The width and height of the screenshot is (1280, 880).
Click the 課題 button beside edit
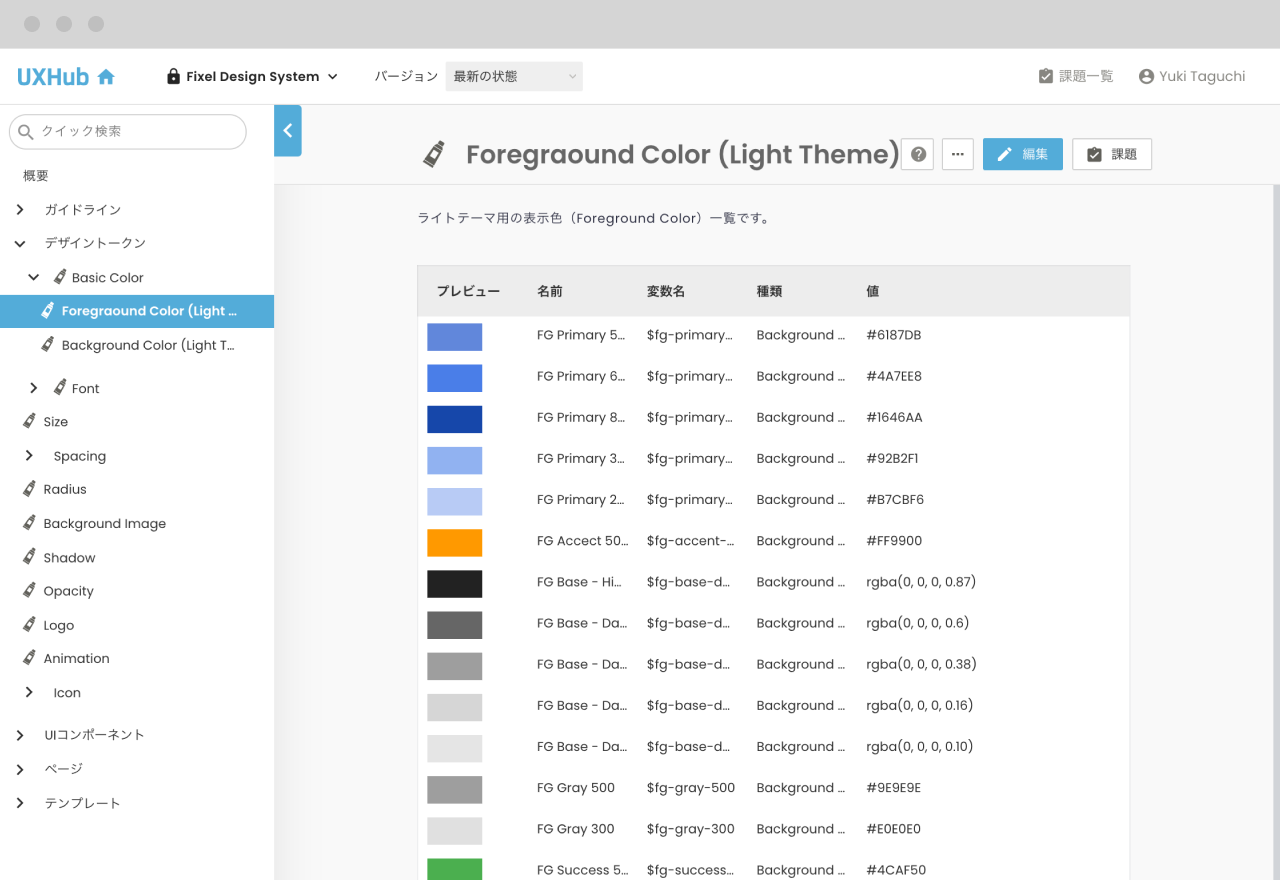pos(1111,154)
